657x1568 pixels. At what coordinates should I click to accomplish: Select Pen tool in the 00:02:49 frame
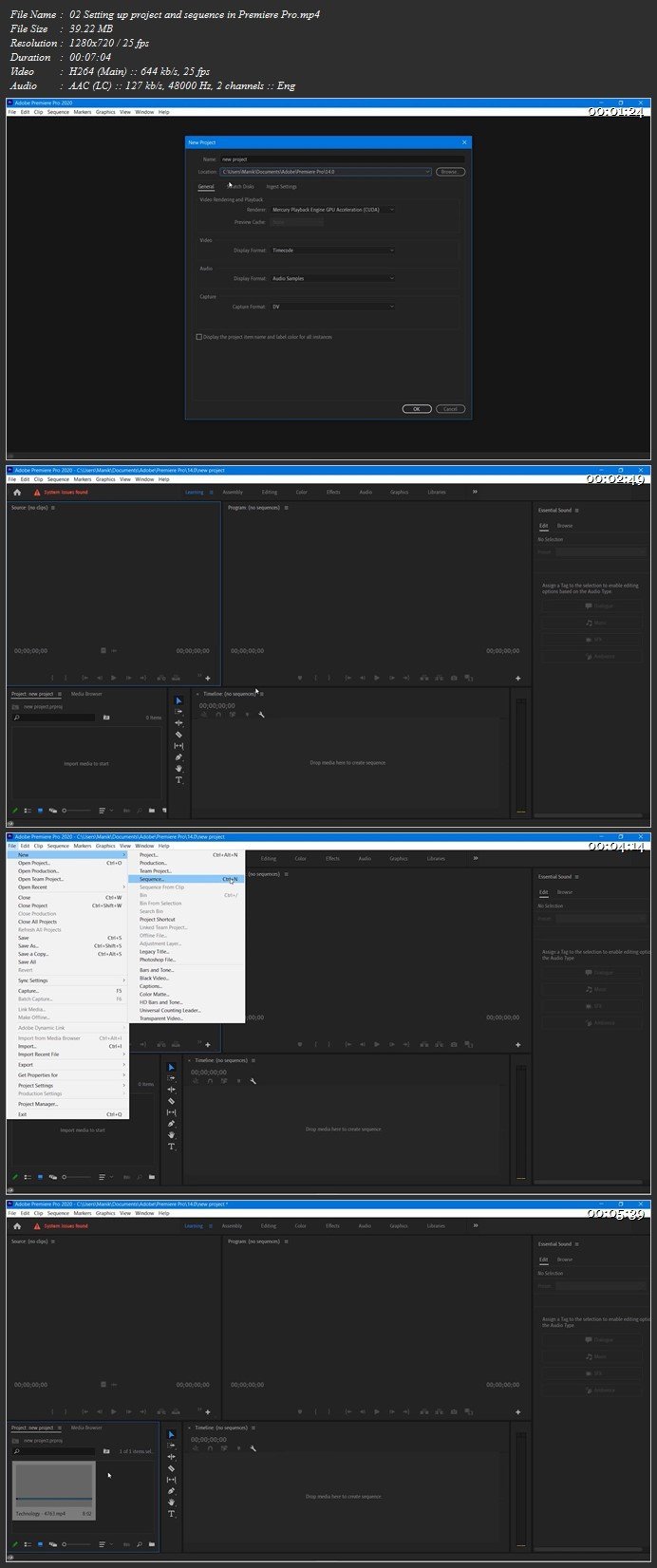pyautogui.click(x=178, y=757)
